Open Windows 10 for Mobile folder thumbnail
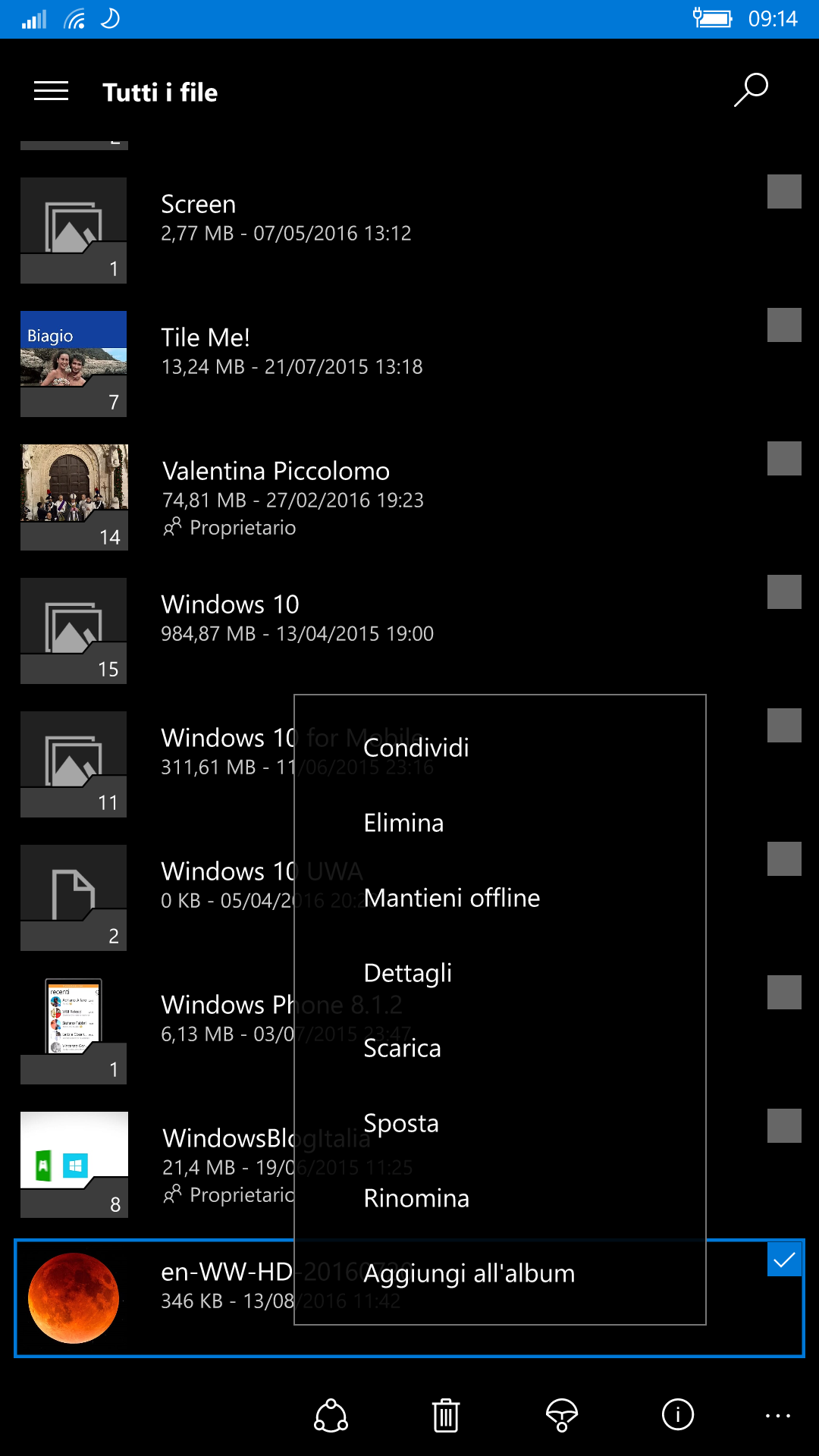The image size is (819, 1456). tap(74, 764)
